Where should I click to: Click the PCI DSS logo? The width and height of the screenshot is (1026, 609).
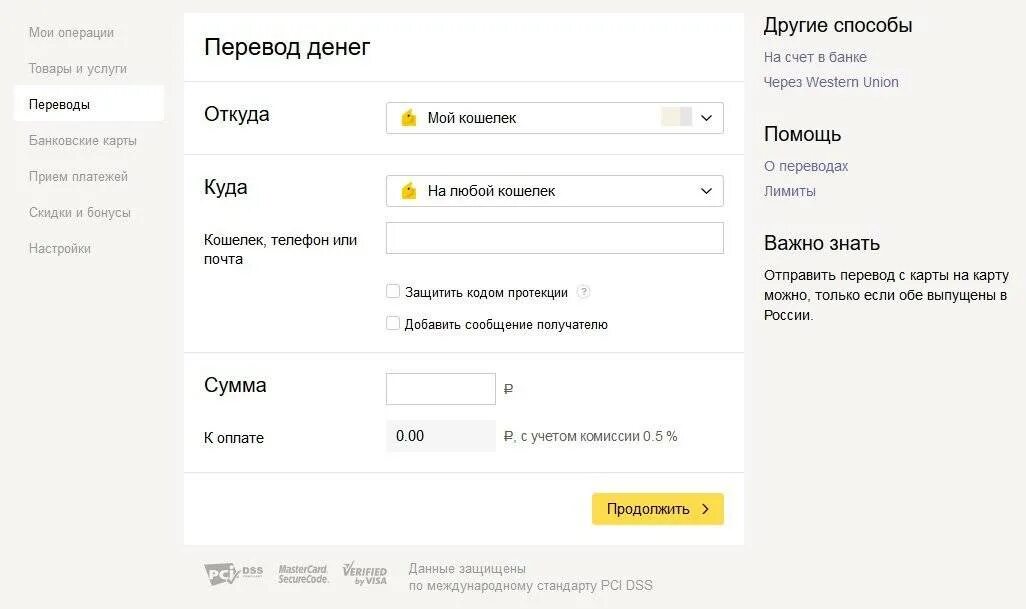(x=234, y=574)
